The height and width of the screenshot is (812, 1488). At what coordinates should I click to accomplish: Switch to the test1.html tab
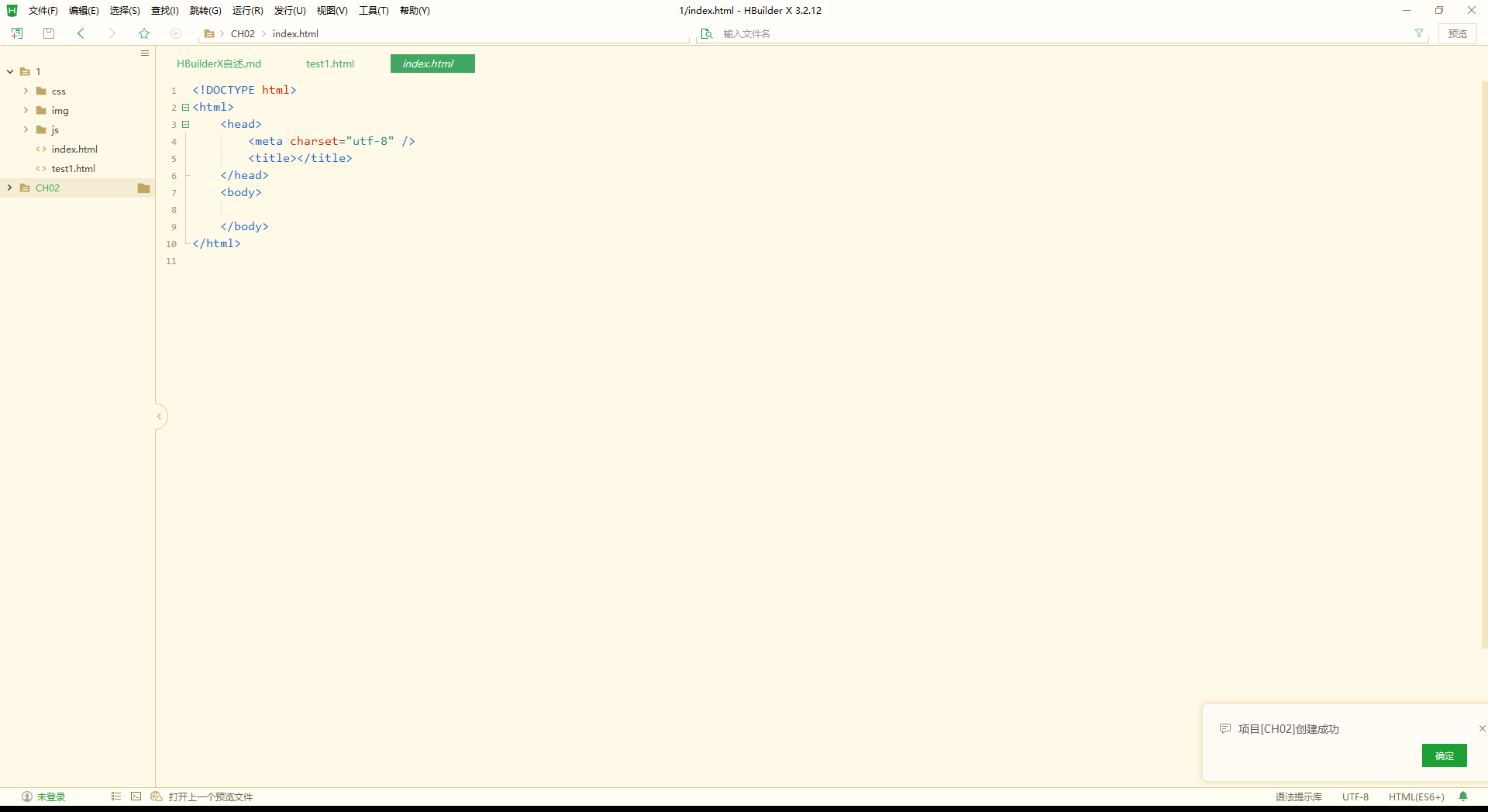(330, 64)
